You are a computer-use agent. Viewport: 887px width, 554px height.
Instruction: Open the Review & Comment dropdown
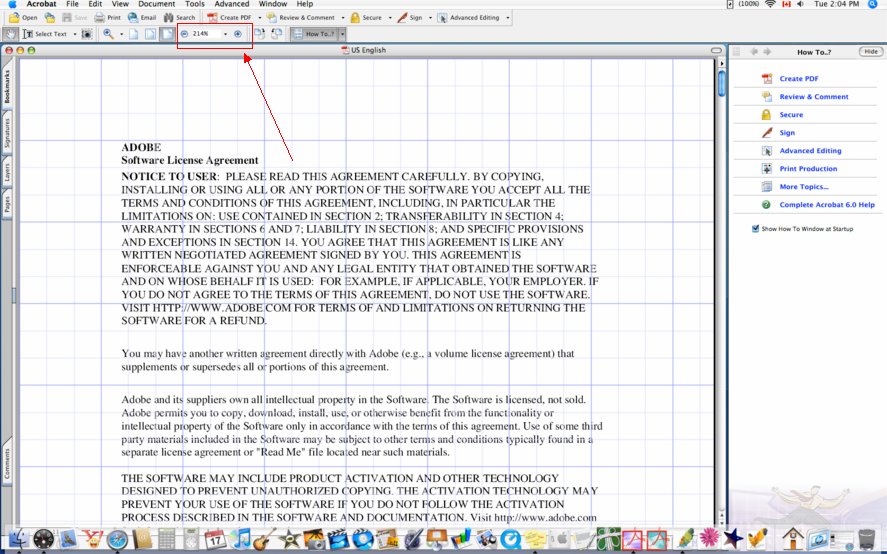341,18
